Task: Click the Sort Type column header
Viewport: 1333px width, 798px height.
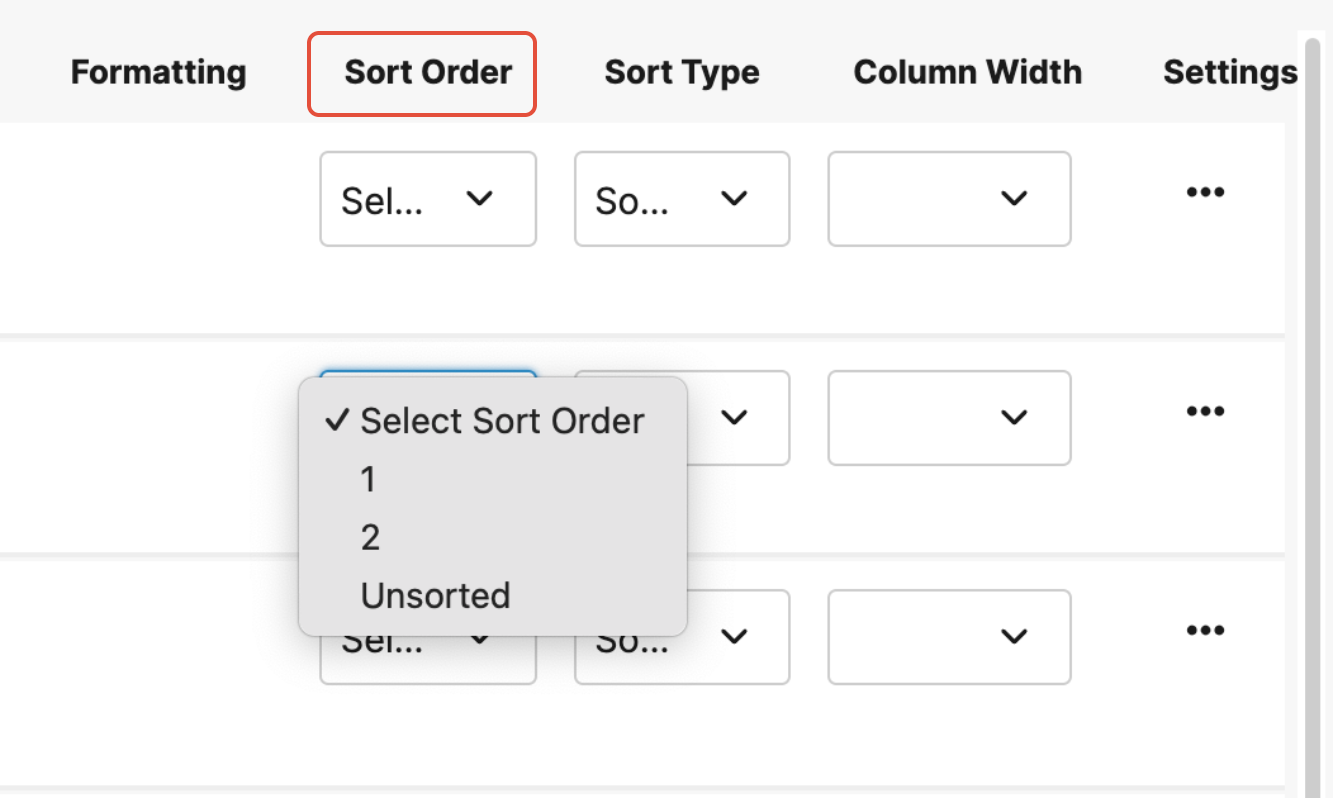Action: point(682,73)
